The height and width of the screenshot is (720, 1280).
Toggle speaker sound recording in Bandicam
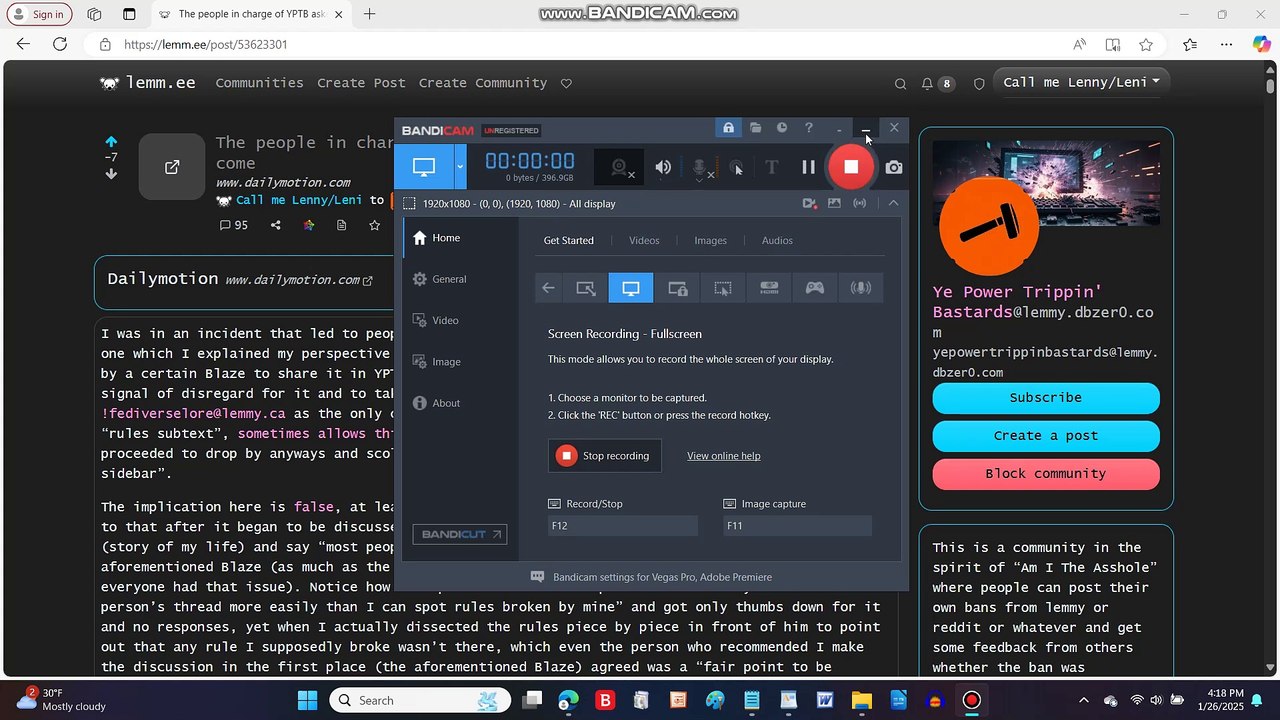[663, 167]
